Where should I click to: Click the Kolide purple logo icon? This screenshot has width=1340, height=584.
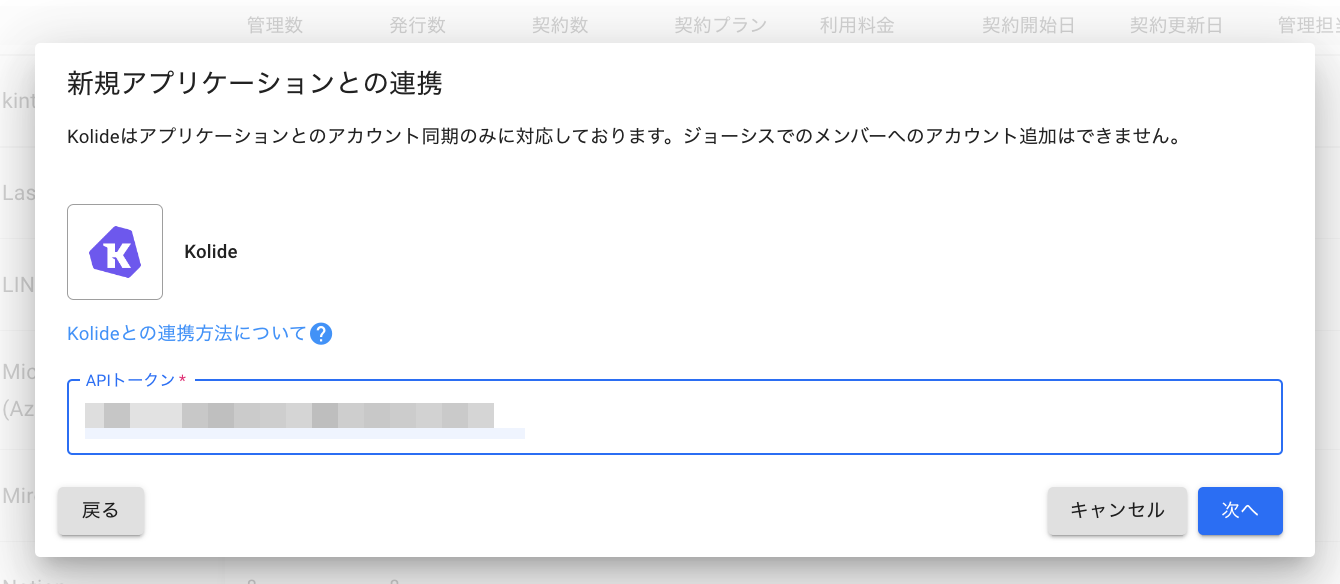(115, 252)
